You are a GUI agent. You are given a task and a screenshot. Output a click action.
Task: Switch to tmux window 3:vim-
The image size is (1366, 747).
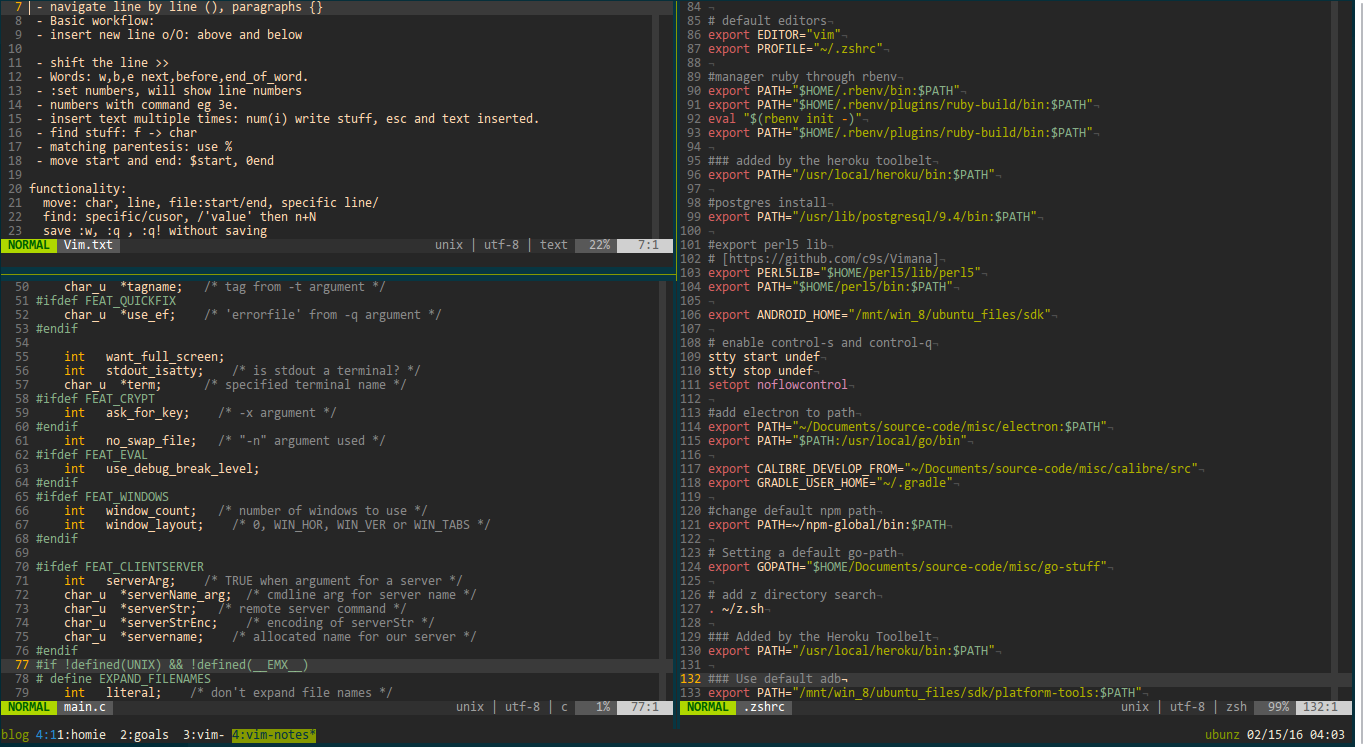point(204,734)
